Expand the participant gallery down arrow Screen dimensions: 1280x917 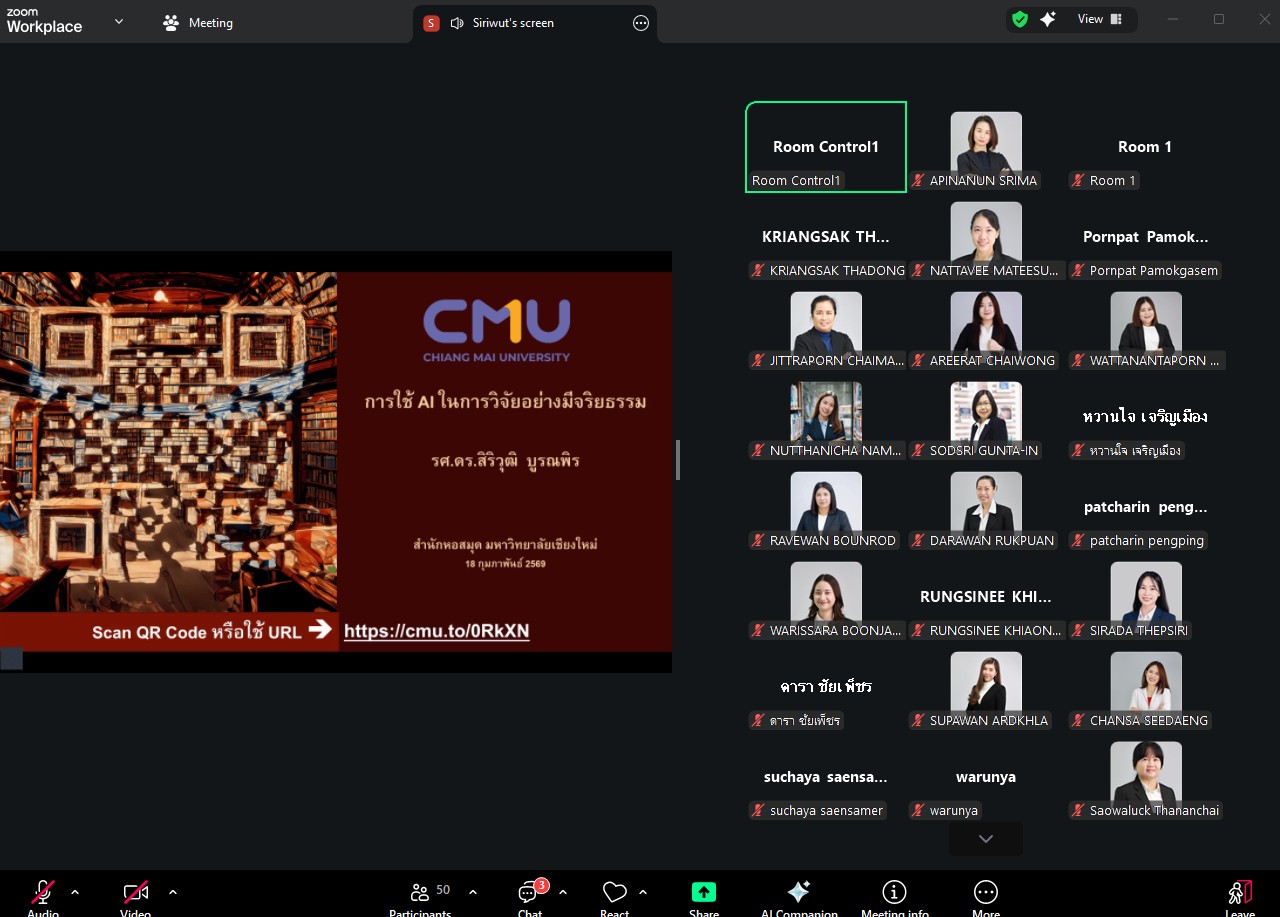986,839
